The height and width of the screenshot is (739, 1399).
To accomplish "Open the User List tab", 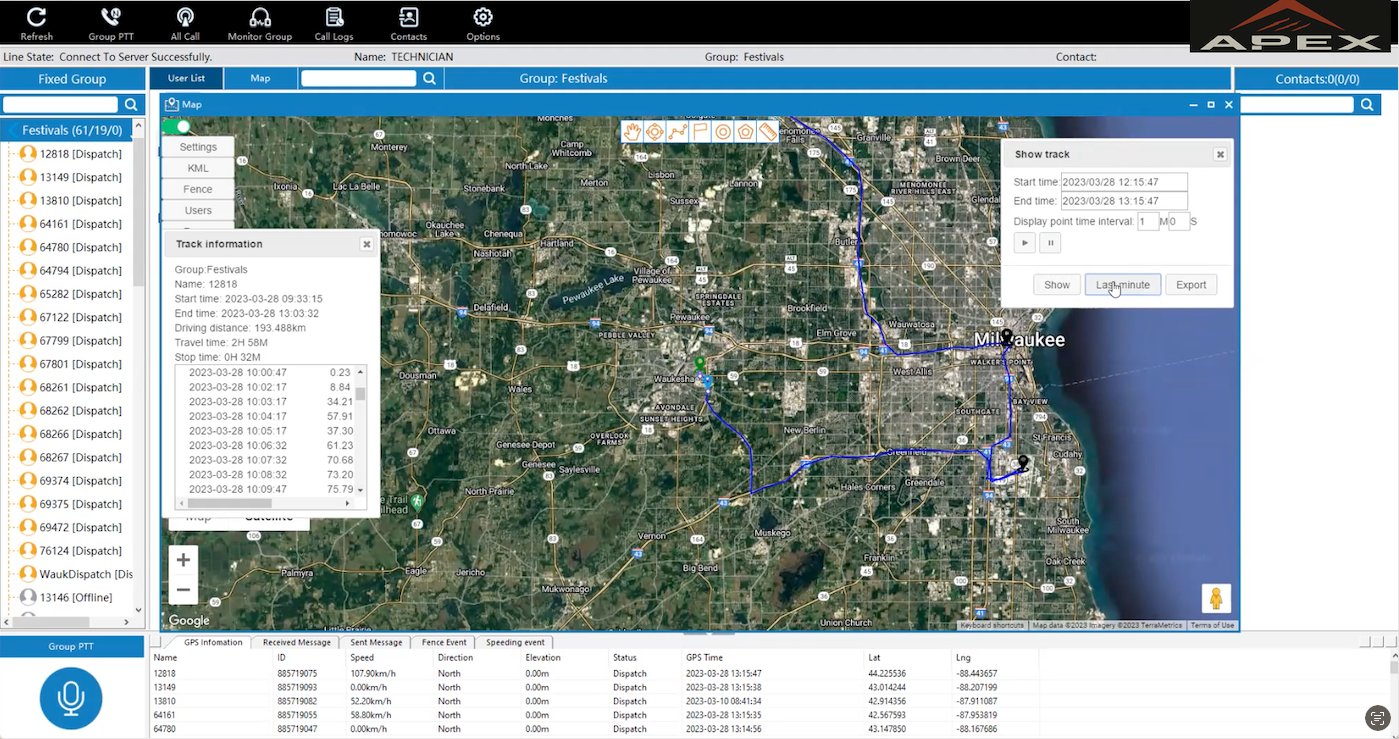I will [186, 78].
